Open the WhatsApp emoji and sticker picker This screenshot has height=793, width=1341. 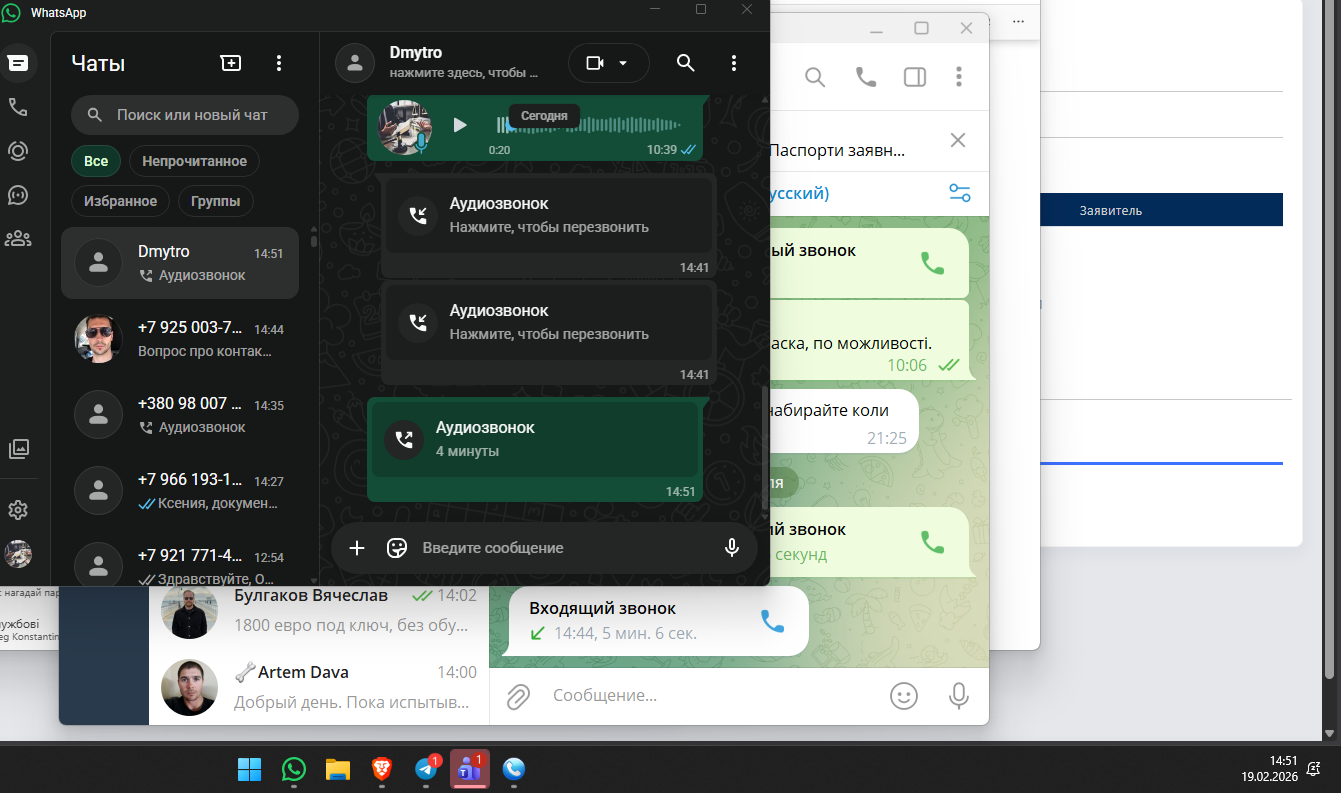tap(397, 548)
